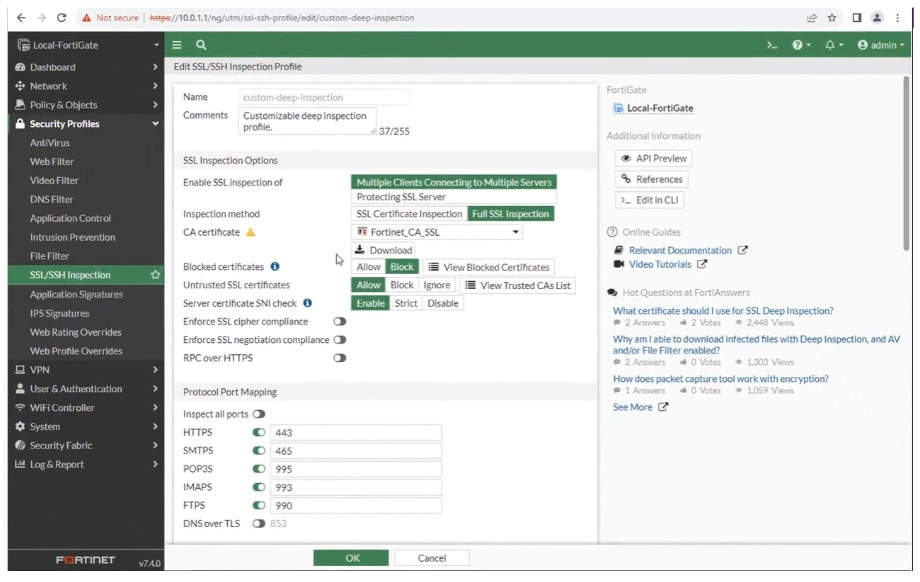Viewport: 920px width, 582px height.
Task: Open the AntiVirus profiles page
Action: pos(50,143)
